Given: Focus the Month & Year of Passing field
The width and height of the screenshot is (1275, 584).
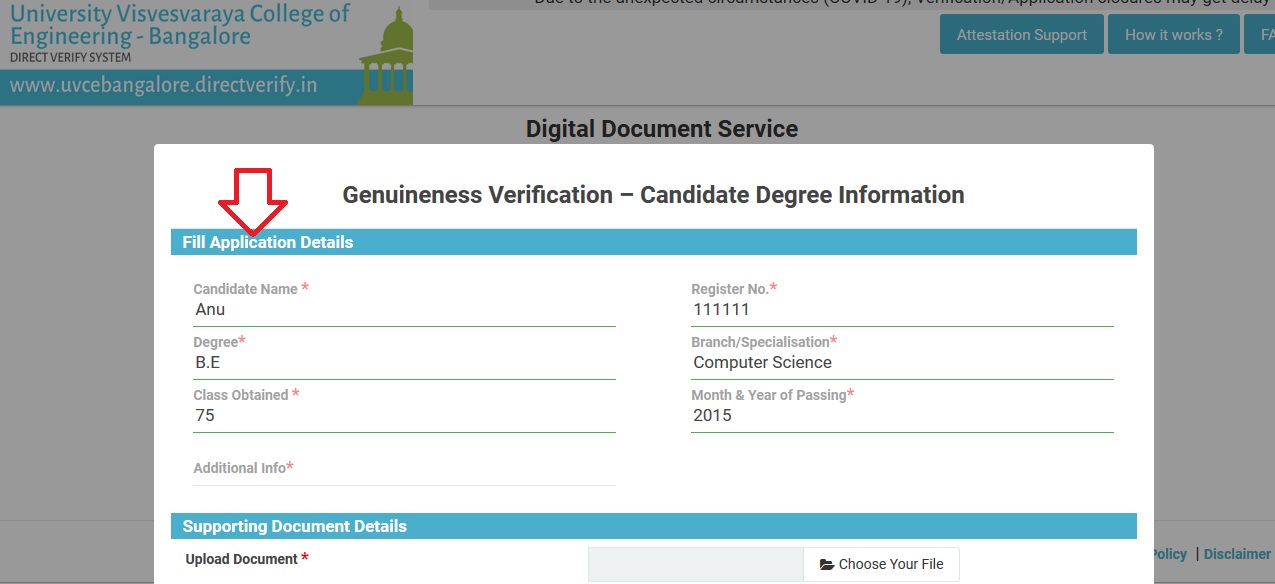Looking at the screenshot, I should click(901, 416).
